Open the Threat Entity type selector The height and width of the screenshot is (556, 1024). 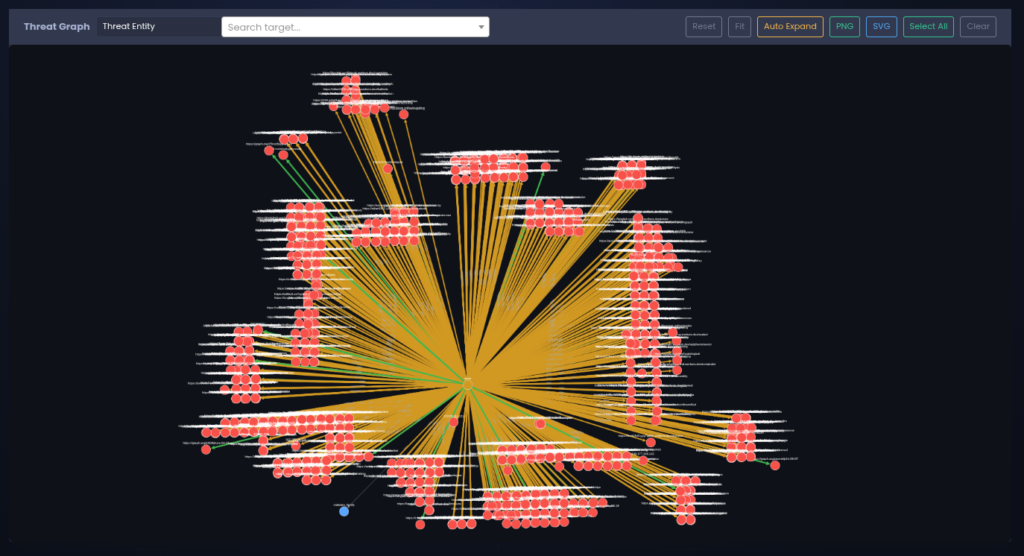coord(157,27)
